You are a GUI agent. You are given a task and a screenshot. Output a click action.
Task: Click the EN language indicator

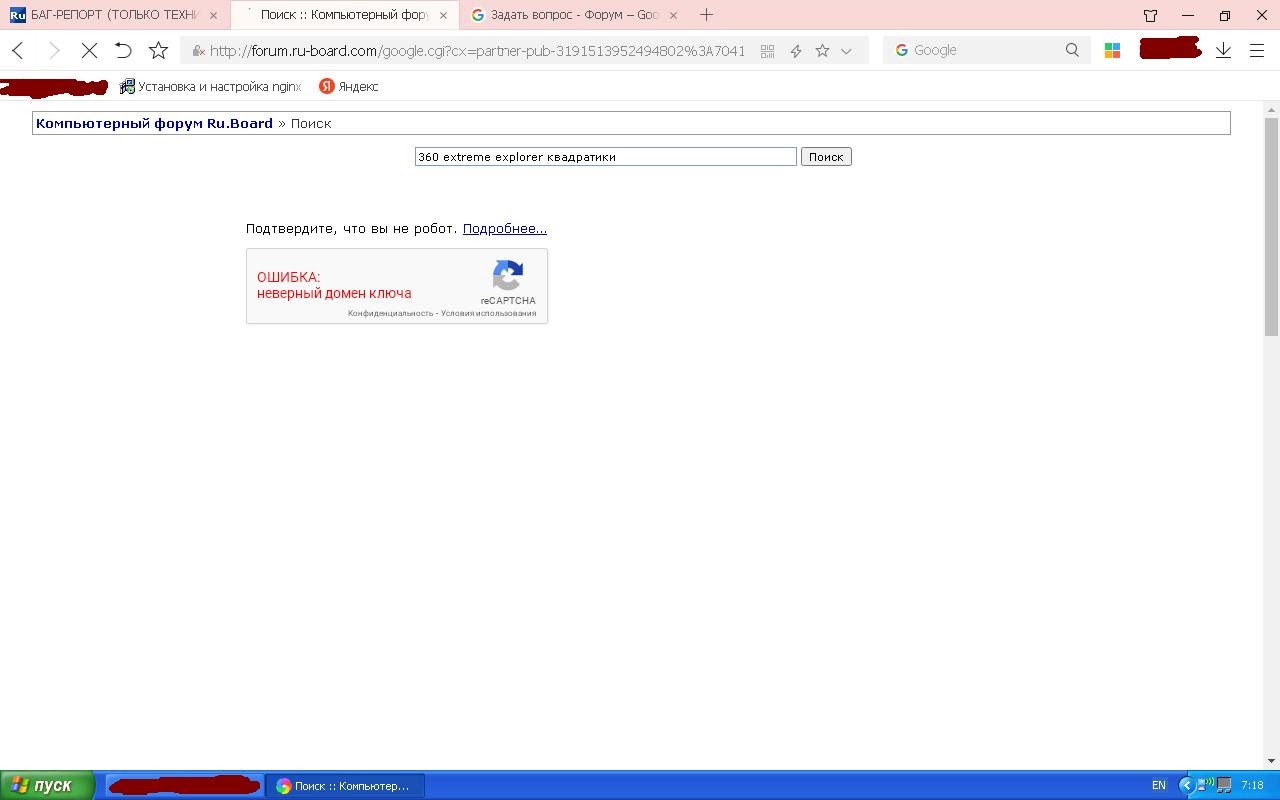click(x=1159, y=786)
